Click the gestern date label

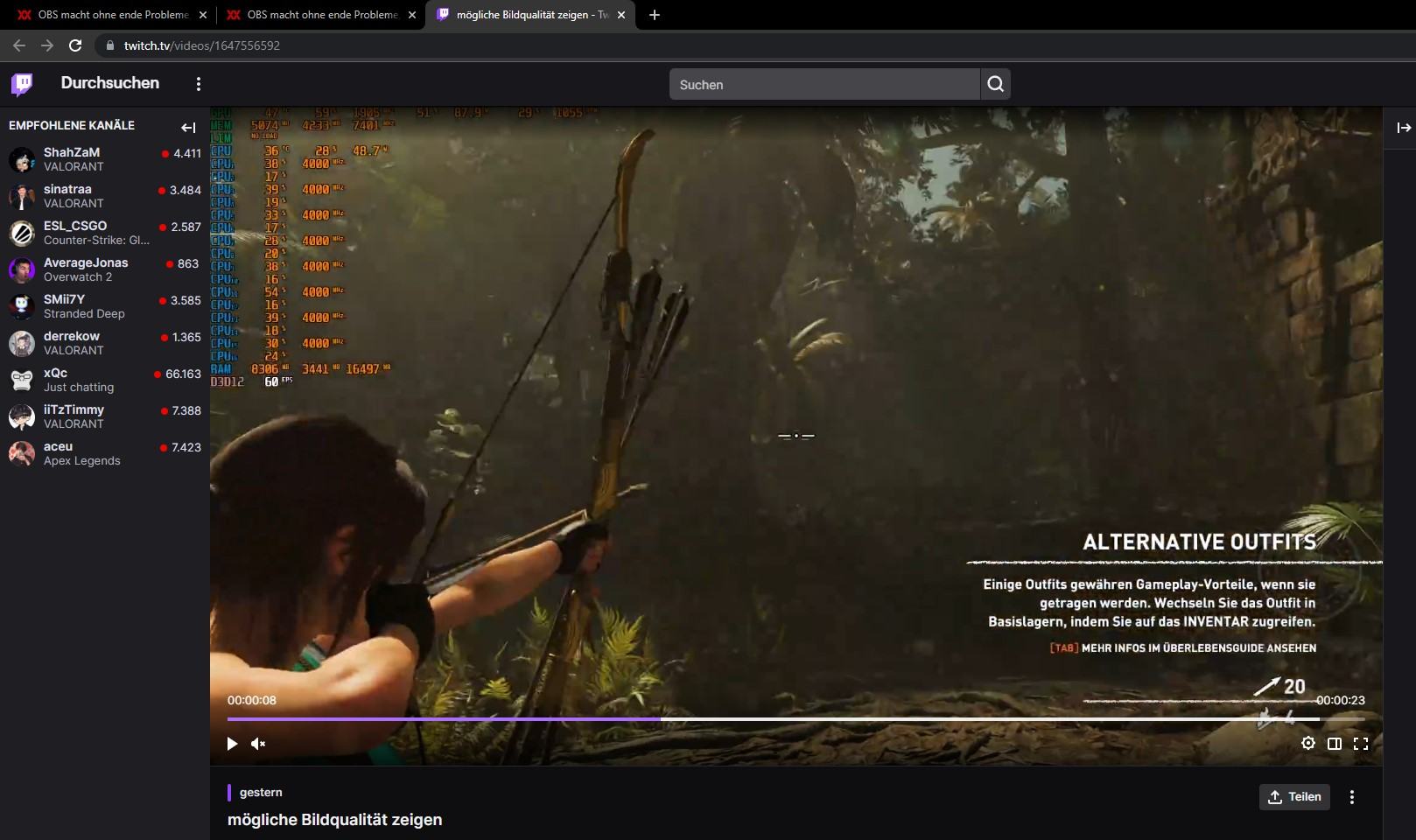(x=261, y=792)
